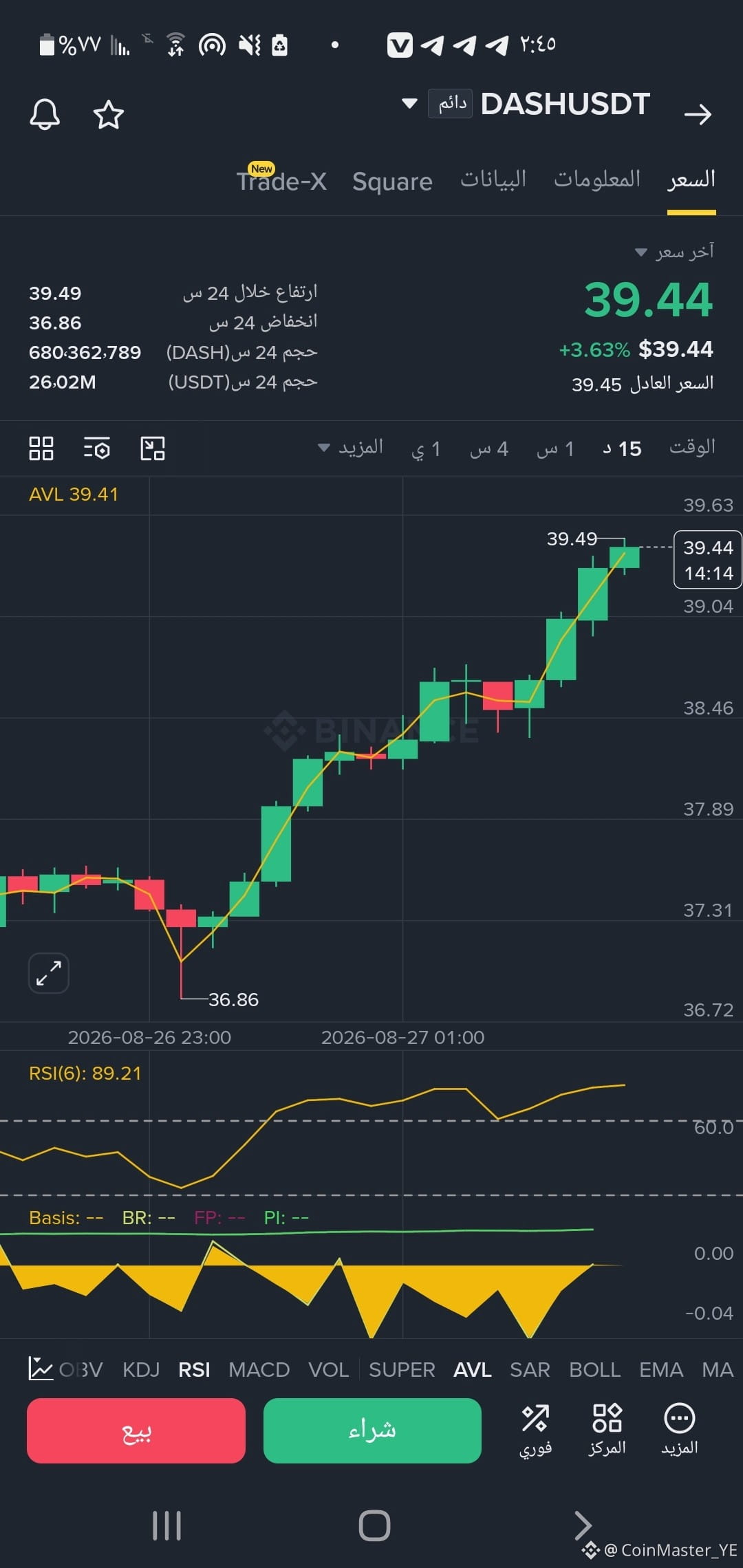This screenshot has width=743, height=1568.
Task: Toggle the VOL indicator
Action: coord(329,1370)
